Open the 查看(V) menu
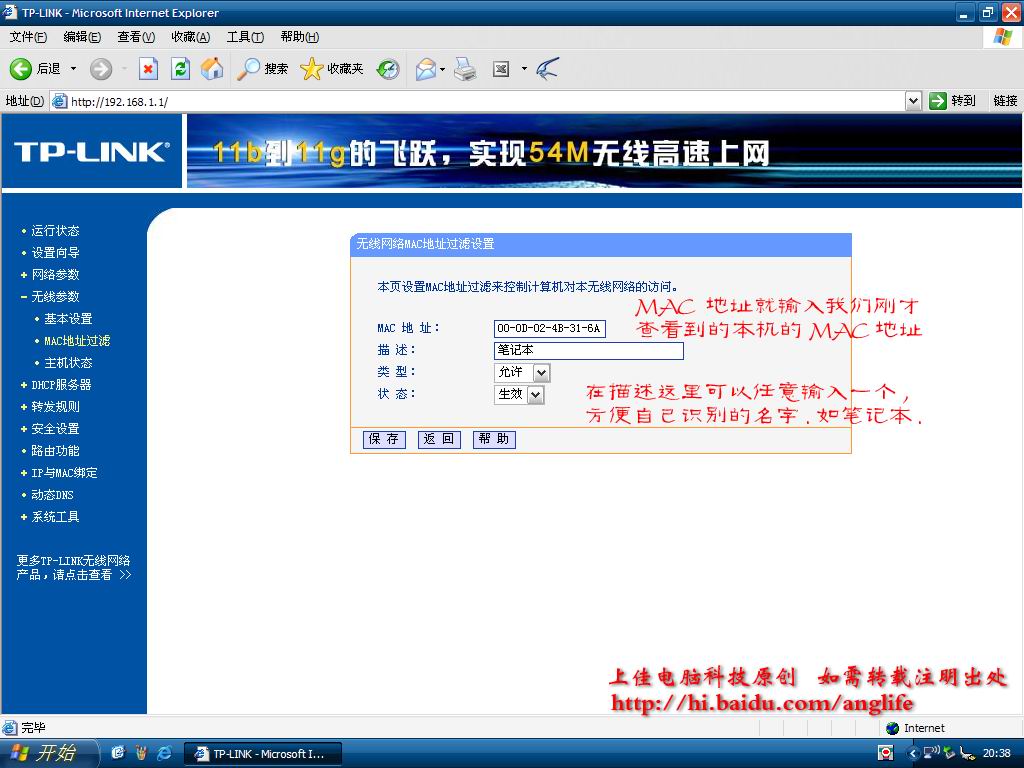 click(136, 37)
